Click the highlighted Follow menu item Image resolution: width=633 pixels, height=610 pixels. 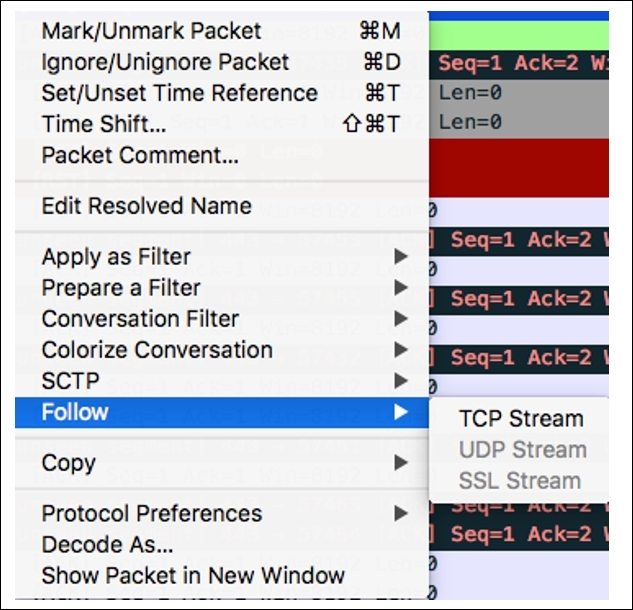[75, 412]
